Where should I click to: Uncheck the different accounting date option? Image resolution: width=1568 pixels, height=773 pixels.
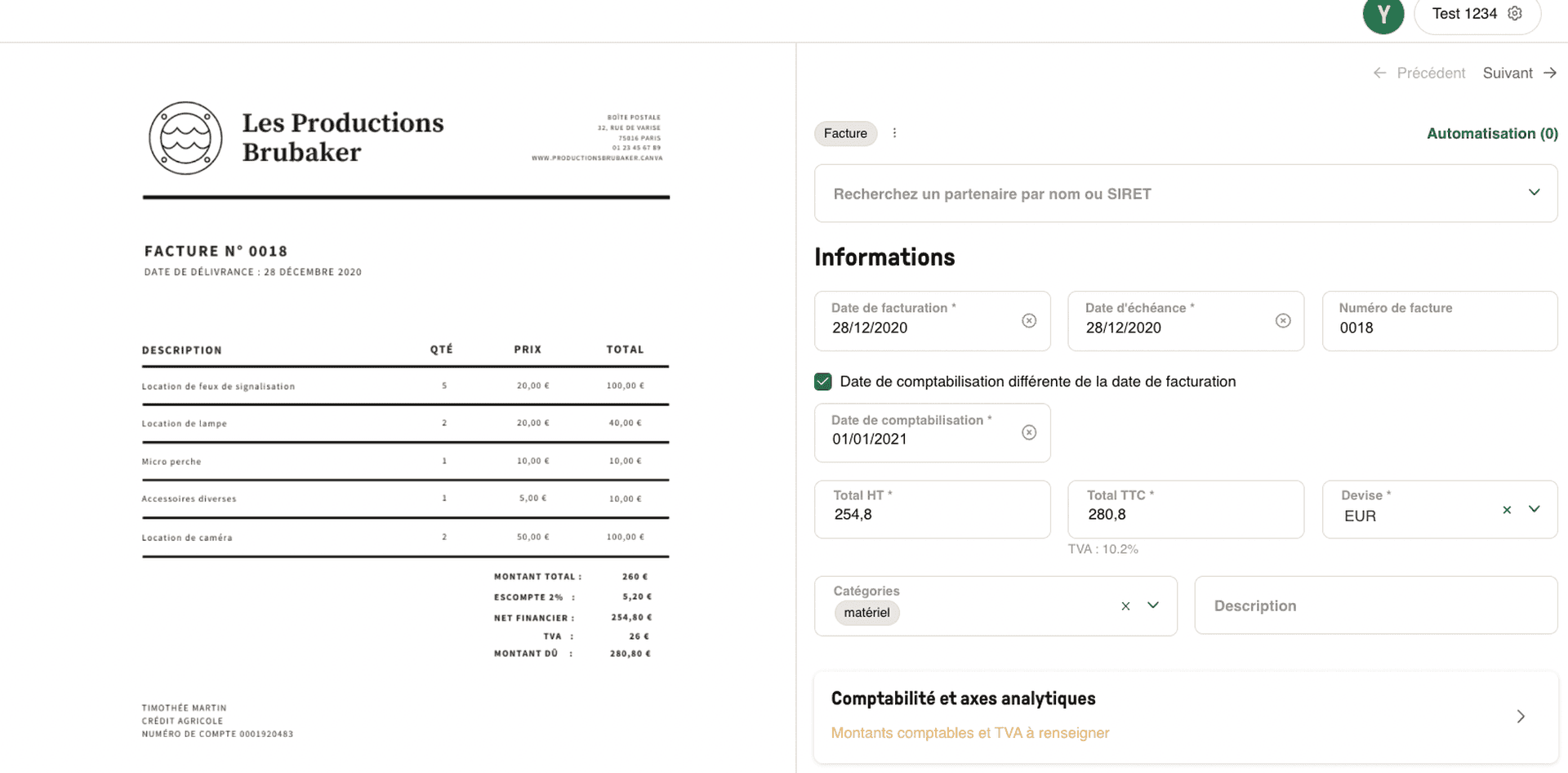tap(822, 381)
